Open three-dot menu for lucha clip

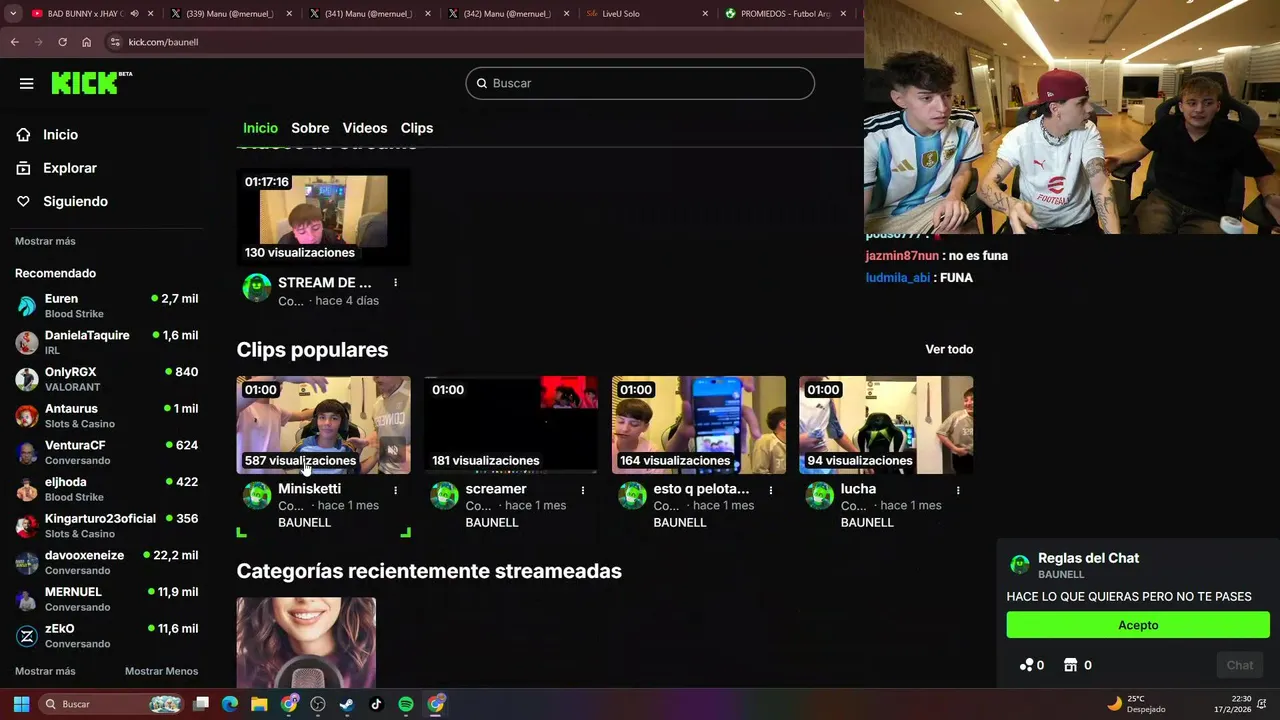[x=958, y=490]
